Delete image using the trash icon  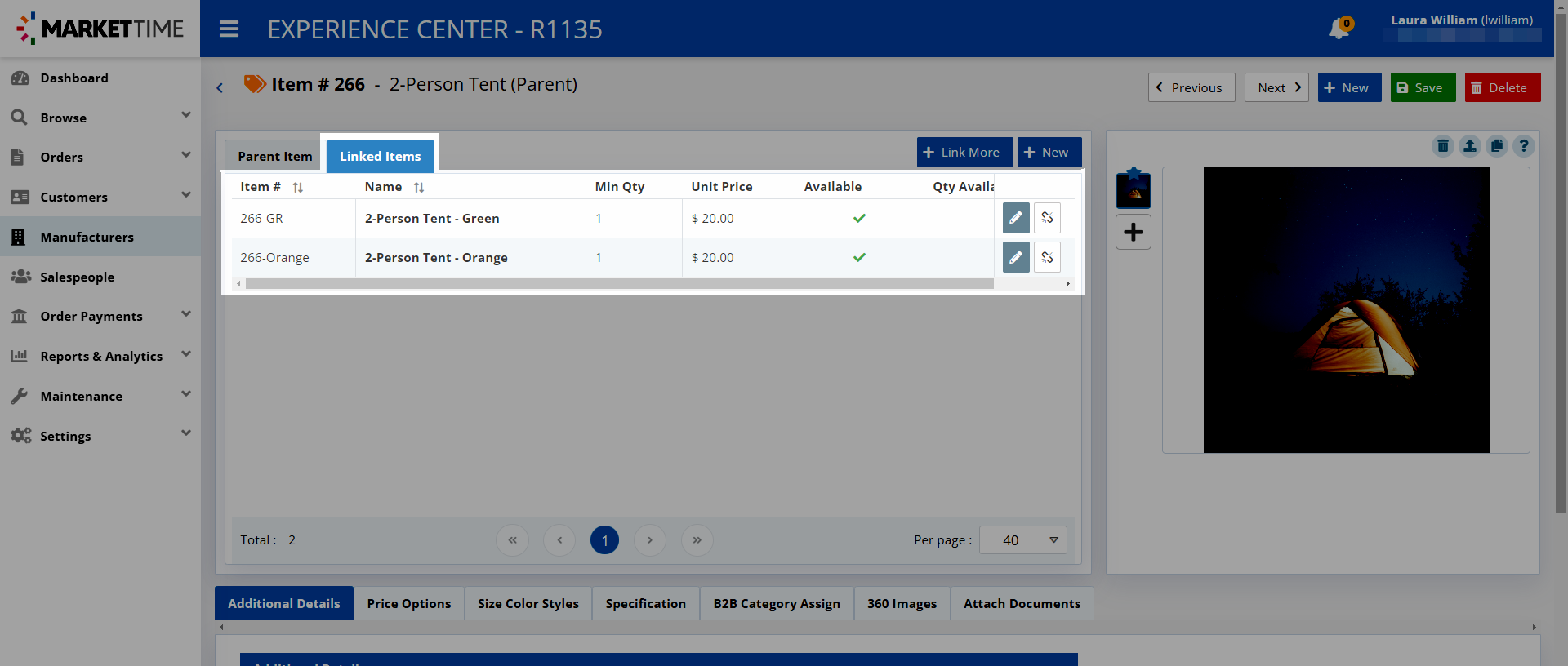1443,146
